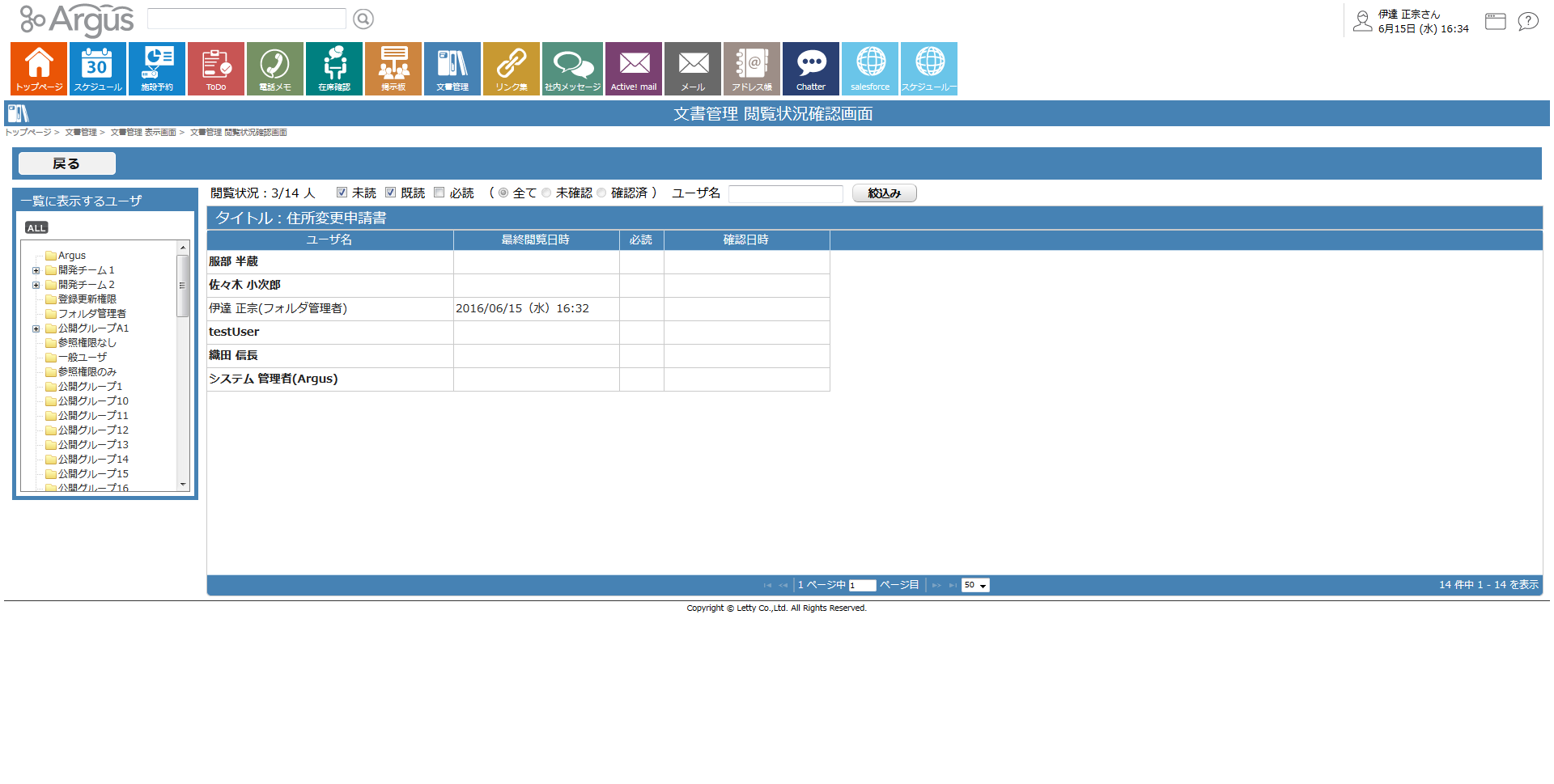Open the 文書管理 document management icon
The image size is (1554, 784).
452,69
